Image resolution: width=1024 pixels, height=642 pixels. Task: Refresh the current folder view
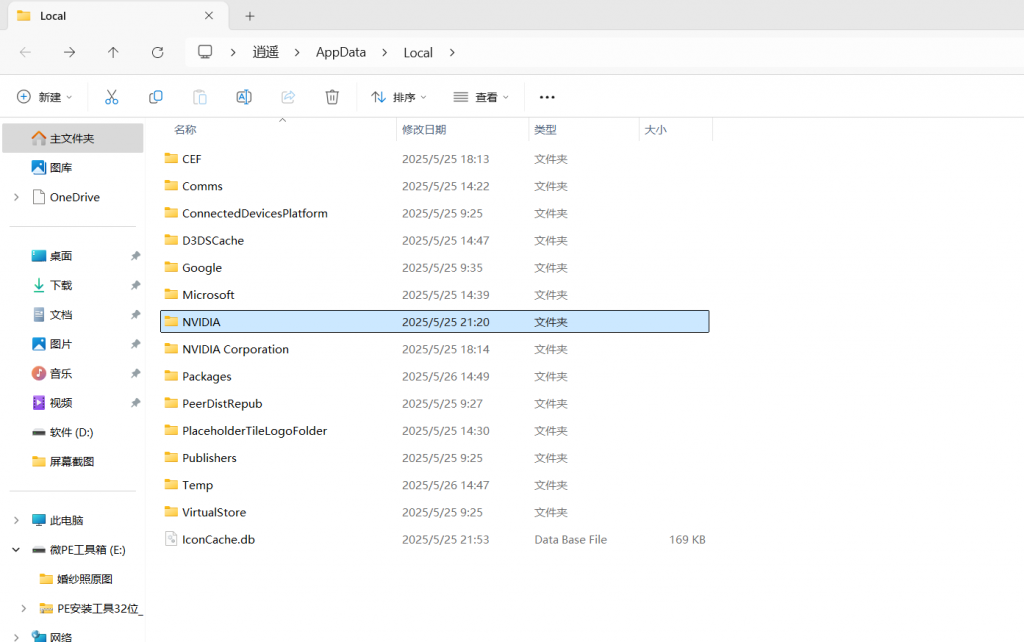[157, 52]
